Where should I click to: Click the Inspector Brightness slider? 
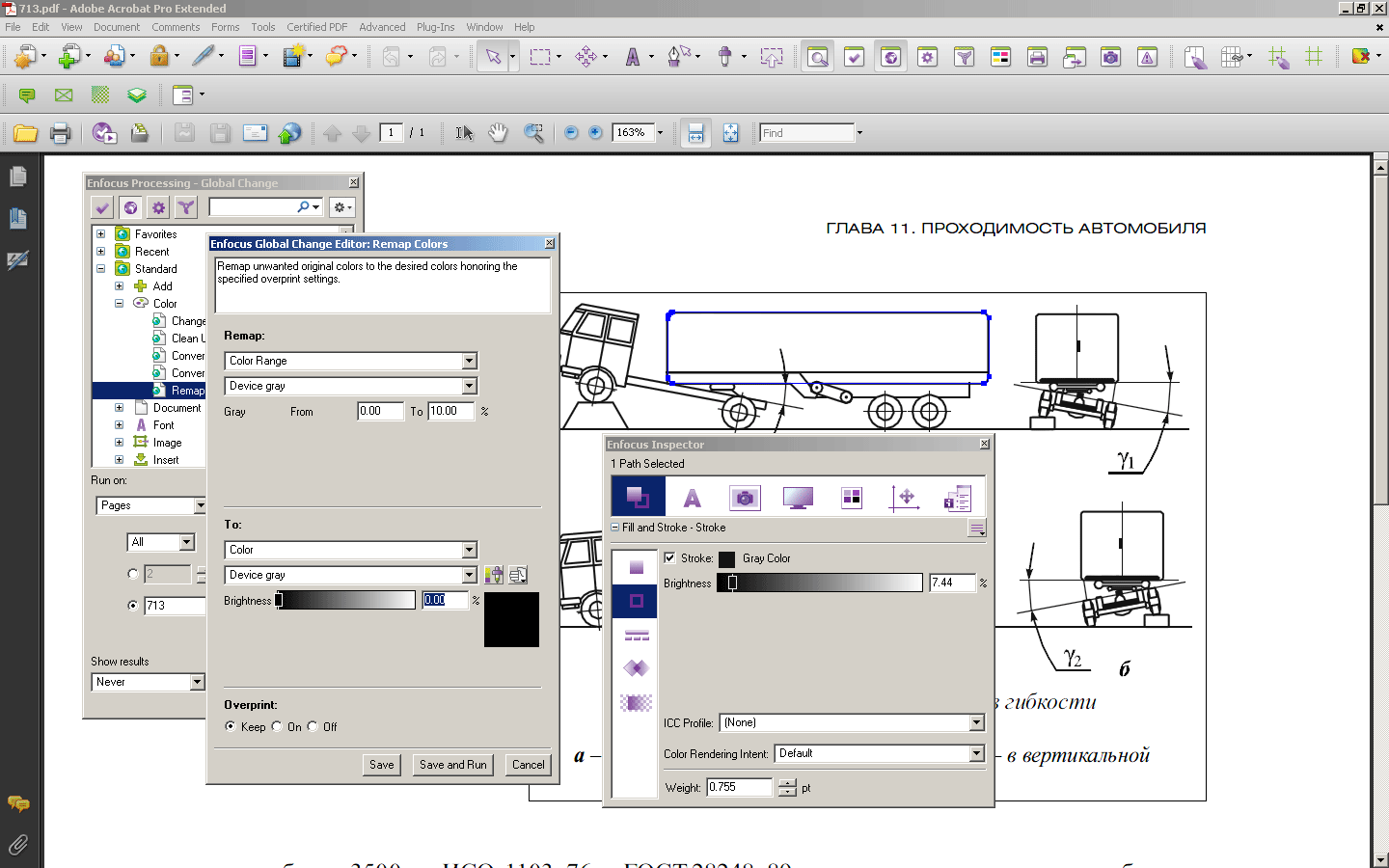820,583
